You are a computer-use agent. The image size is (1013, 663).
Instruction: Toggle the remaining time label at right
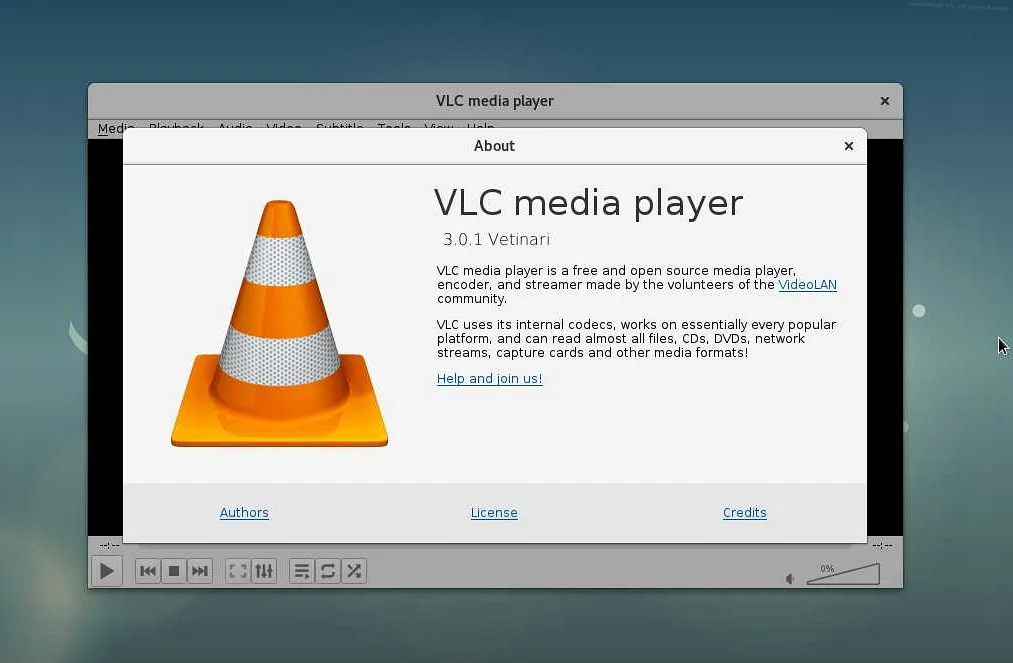coord(882,545)
